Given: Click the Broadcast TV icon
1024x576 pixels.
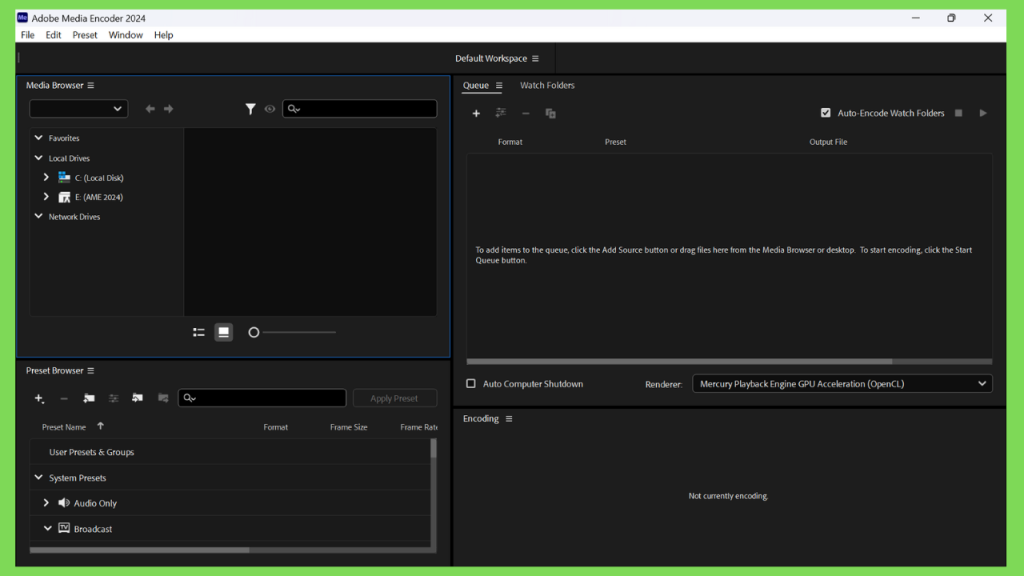Looking at the screenshot, I should [x=64, y=528].
